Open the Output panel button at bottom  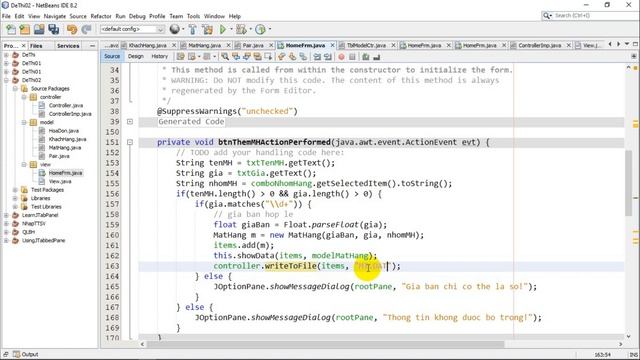coord(26,354)
